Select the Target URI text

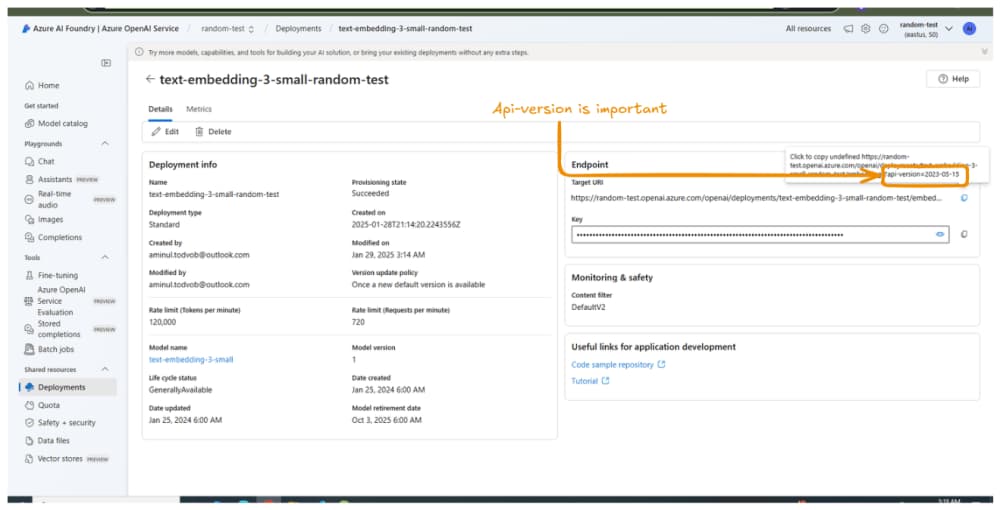[x=756, y=198]
